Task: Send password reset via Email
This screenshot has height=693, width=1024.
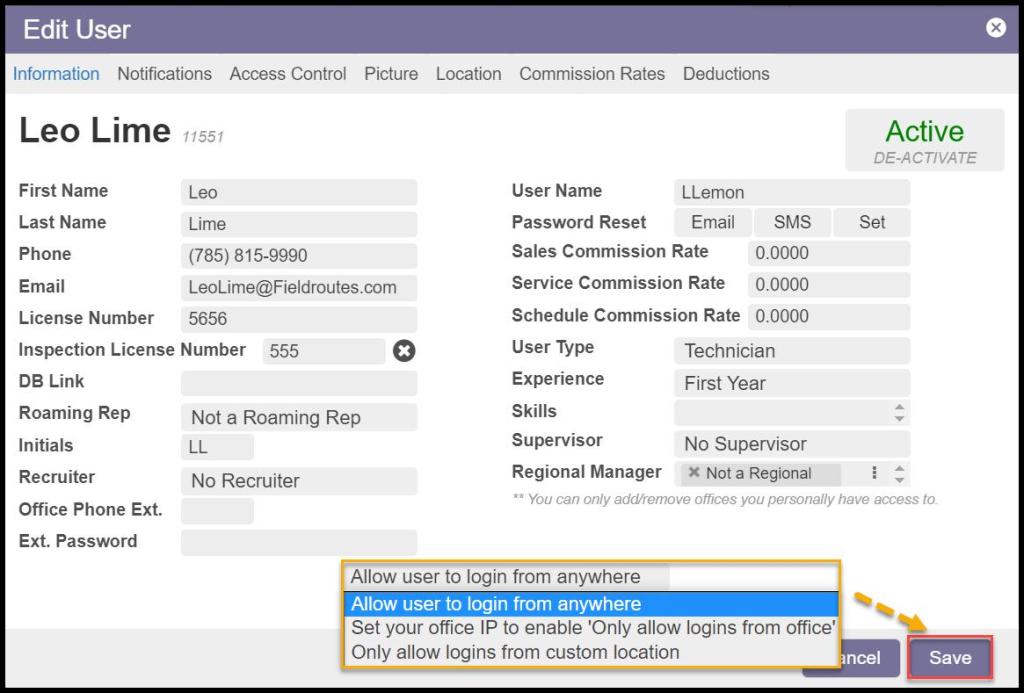Action: click(712, 222)
